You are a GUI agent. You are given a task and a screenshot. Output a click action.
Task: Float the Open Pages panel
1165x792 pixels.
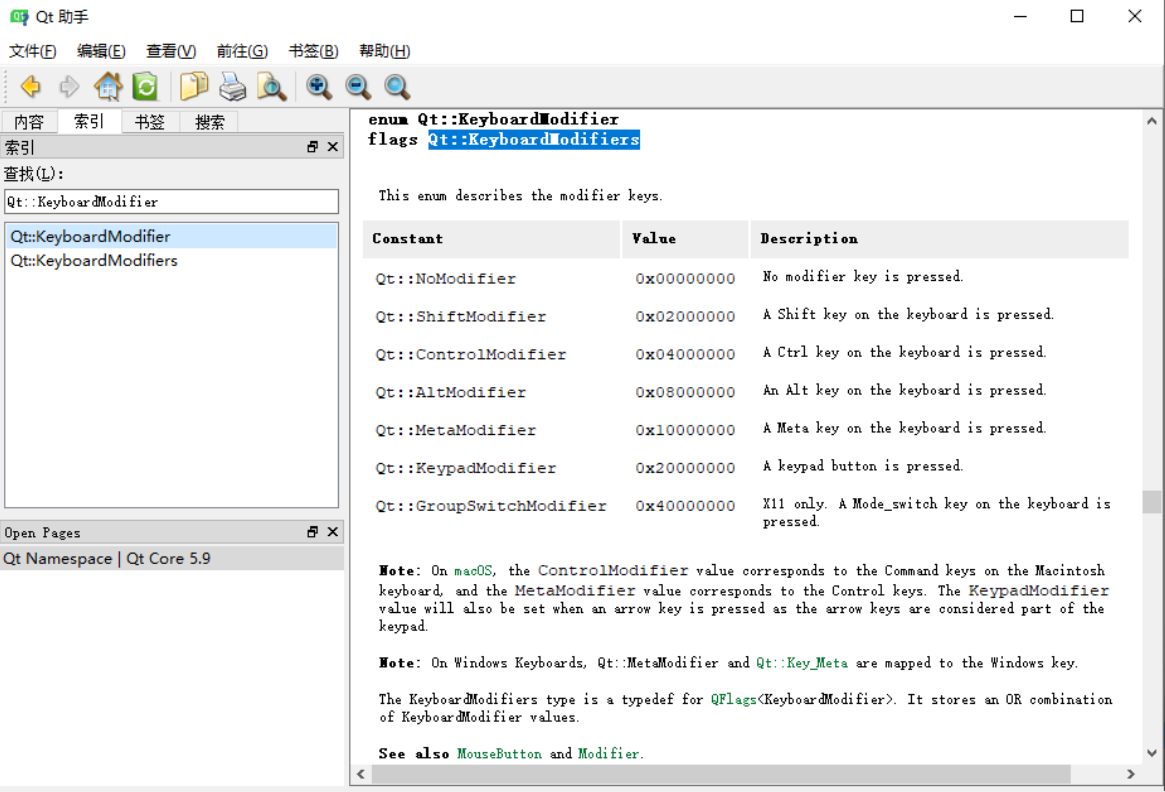tap(313, 532)
